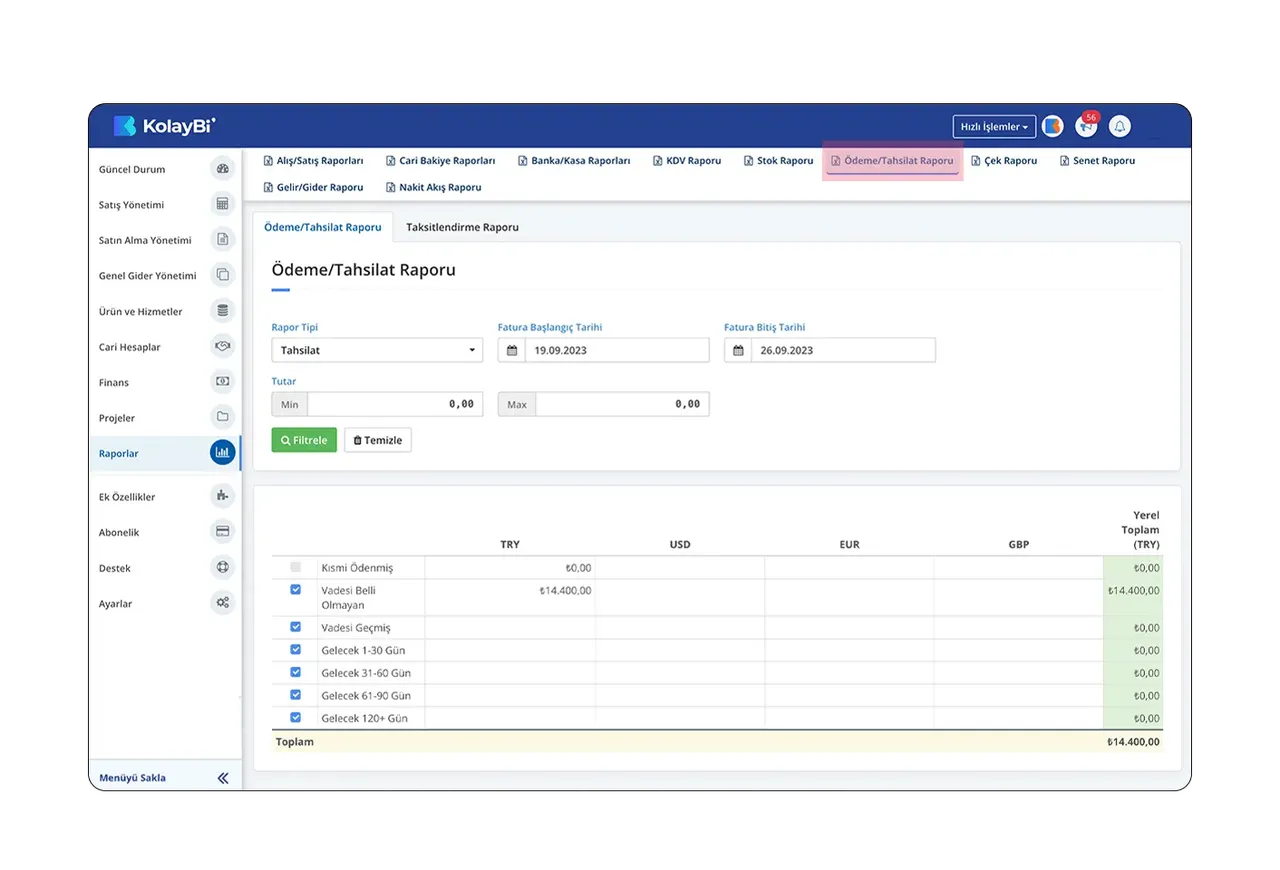Open the Fatura Bitiş Tarihi date picker
The width and height of the screenshot is (1280, 870).
[830, 350]
